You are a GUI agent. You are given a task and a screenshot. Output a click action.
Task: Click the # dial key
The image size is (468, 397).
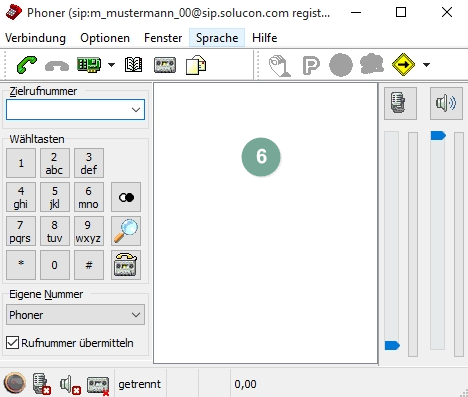89,265
